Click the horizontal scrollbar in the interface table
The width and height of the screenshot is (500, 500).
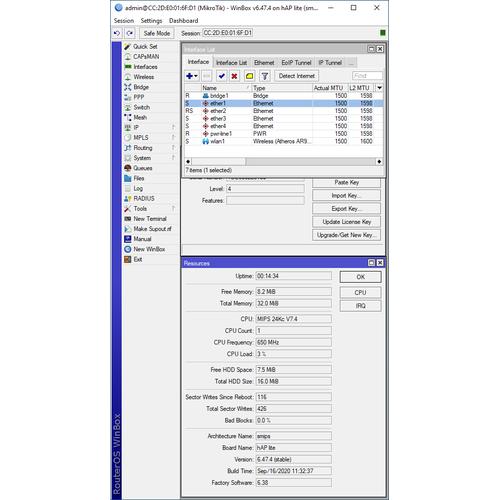coord(284,162)
